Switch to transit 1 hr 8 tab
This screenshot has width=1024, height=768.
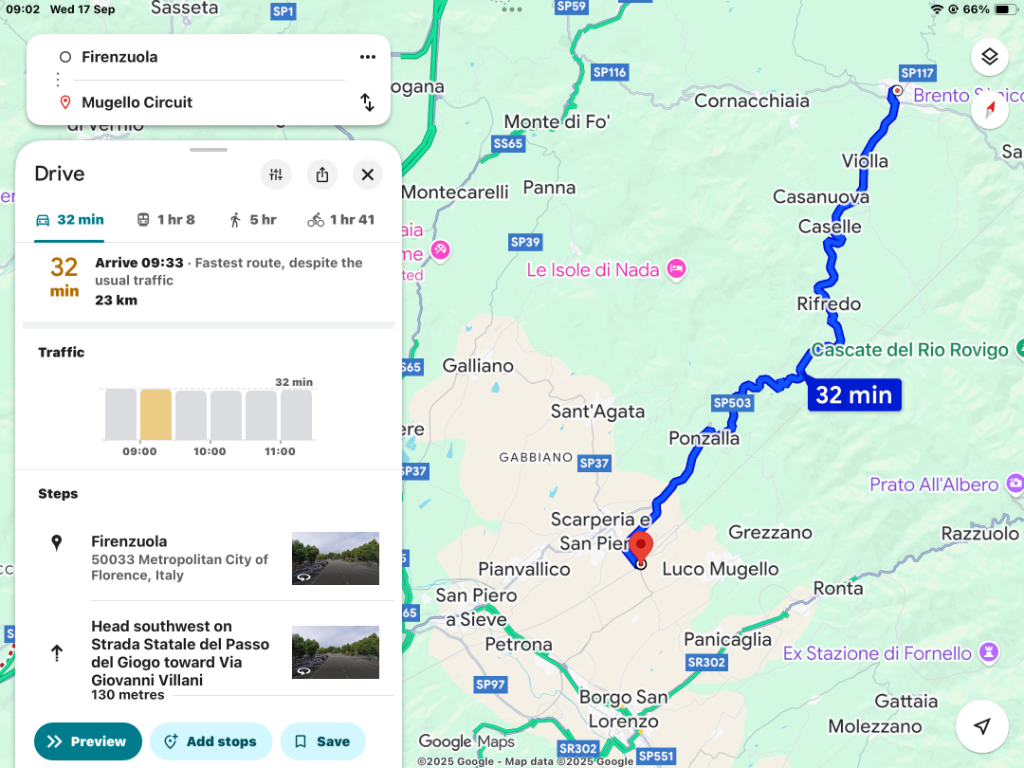click(x=166, y=220)
